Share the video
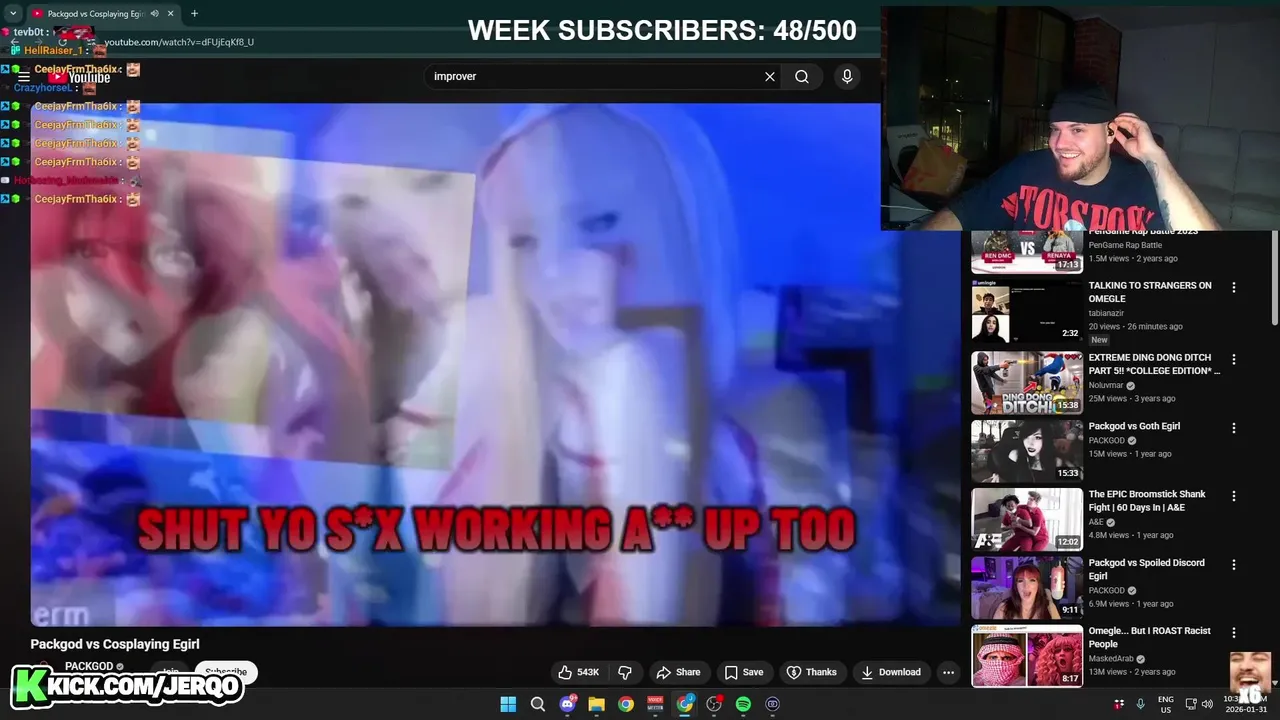1280x720 pixels. tap(678, 672)
